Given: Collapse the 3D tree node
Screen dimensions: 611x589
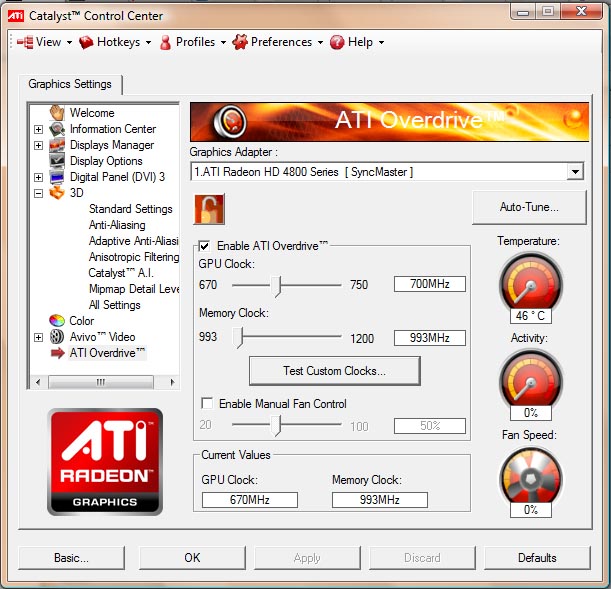Looking at the screenshot, I should [x=39, y=193].
